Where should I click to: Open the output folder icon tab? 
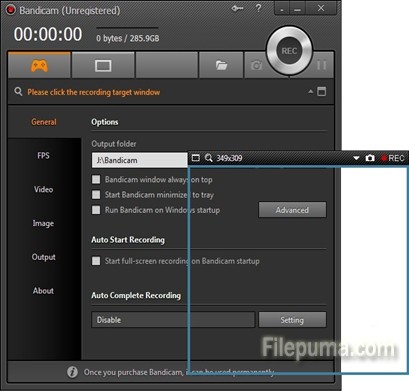pos(221,65)
